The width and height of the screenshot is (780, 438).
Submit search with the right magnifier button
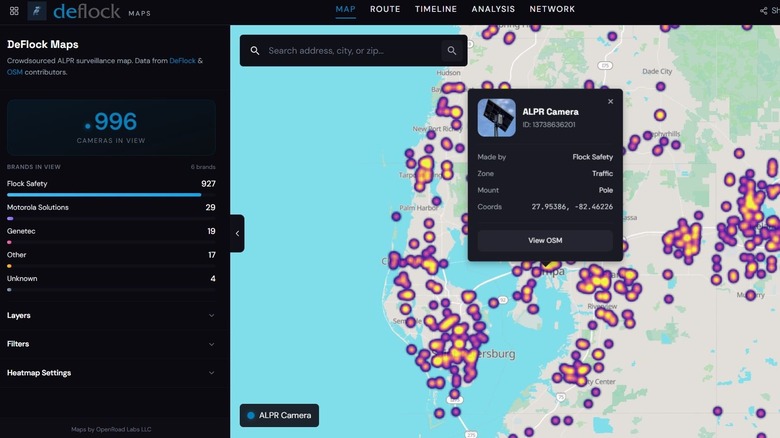click(x=452, y=50)
